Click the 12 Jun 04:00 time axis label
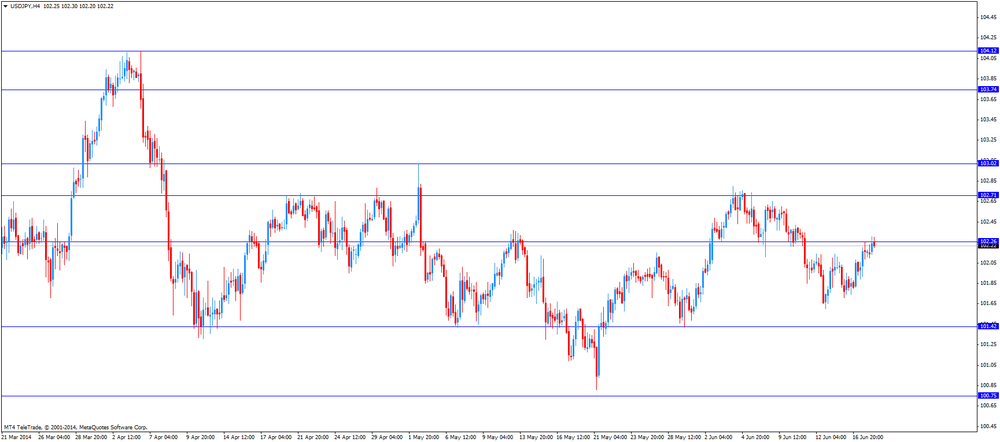Screen dimensions: 1000x442 click(830, 437)
